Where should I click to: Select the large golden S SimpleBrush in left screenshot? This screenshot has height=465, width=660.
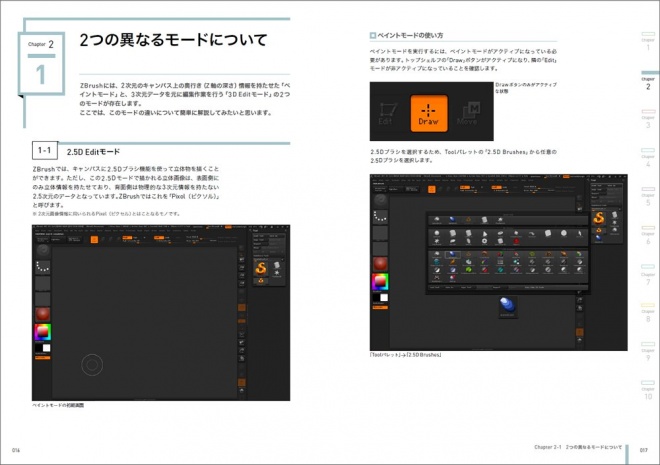coord(261,268)
